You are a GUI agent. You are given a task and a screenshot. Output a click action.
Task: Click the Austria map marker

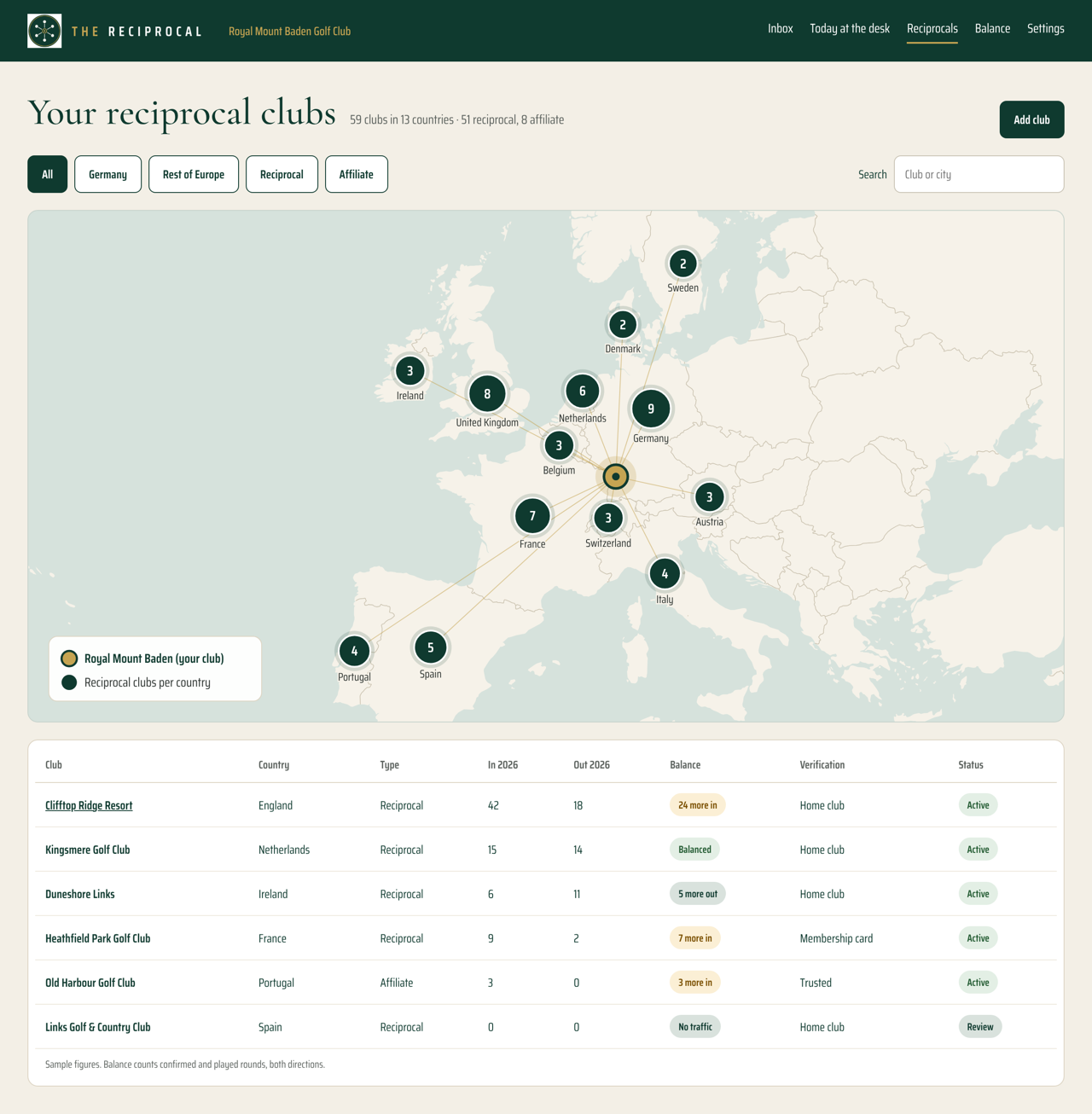click(x=709, y=497)
